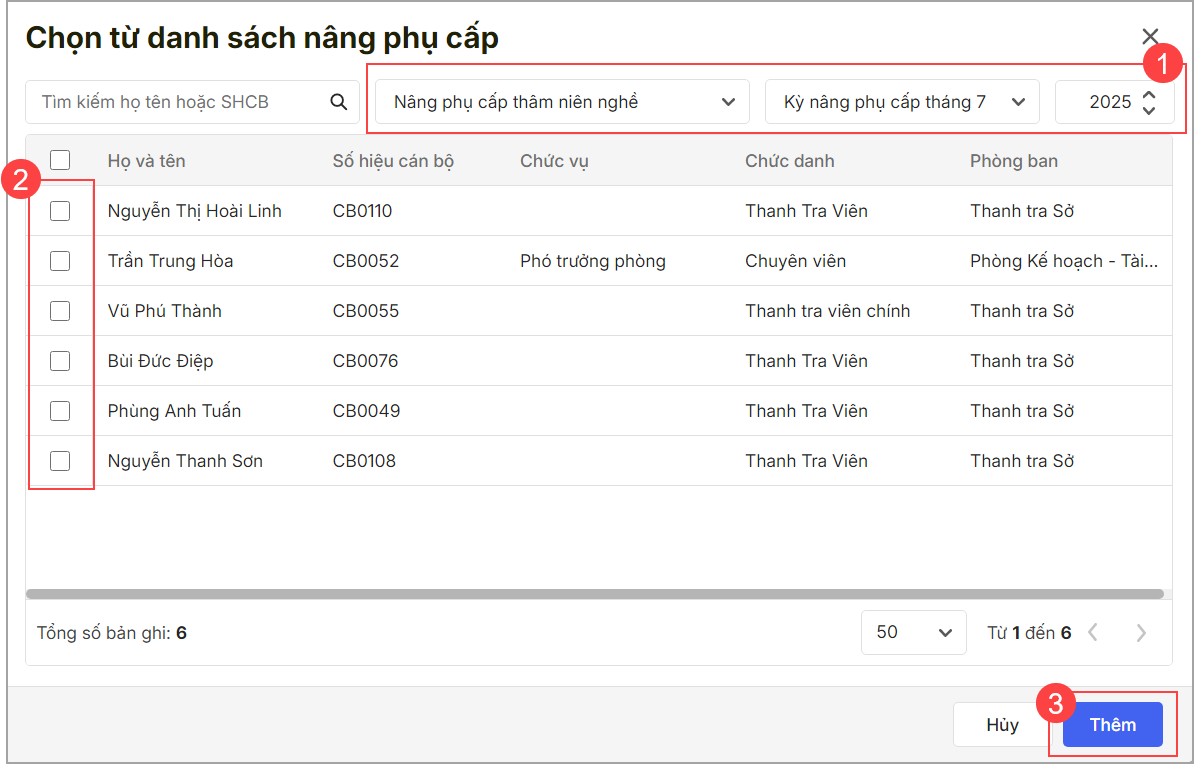Click staff code CB0108
The image size is (1194, 764).
click(364, 461)
